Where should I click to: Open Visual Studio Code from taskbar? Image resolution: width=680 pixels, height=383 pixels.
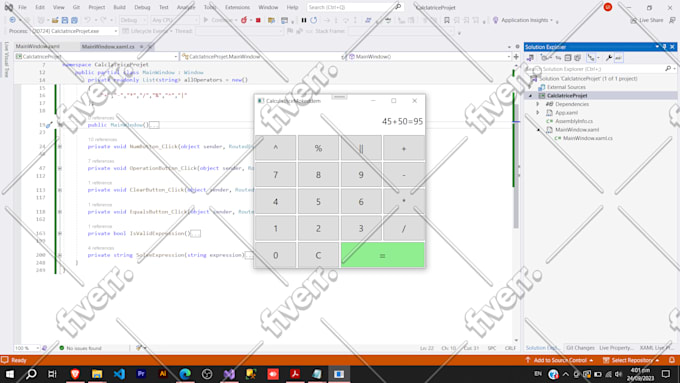coord(119,374)
